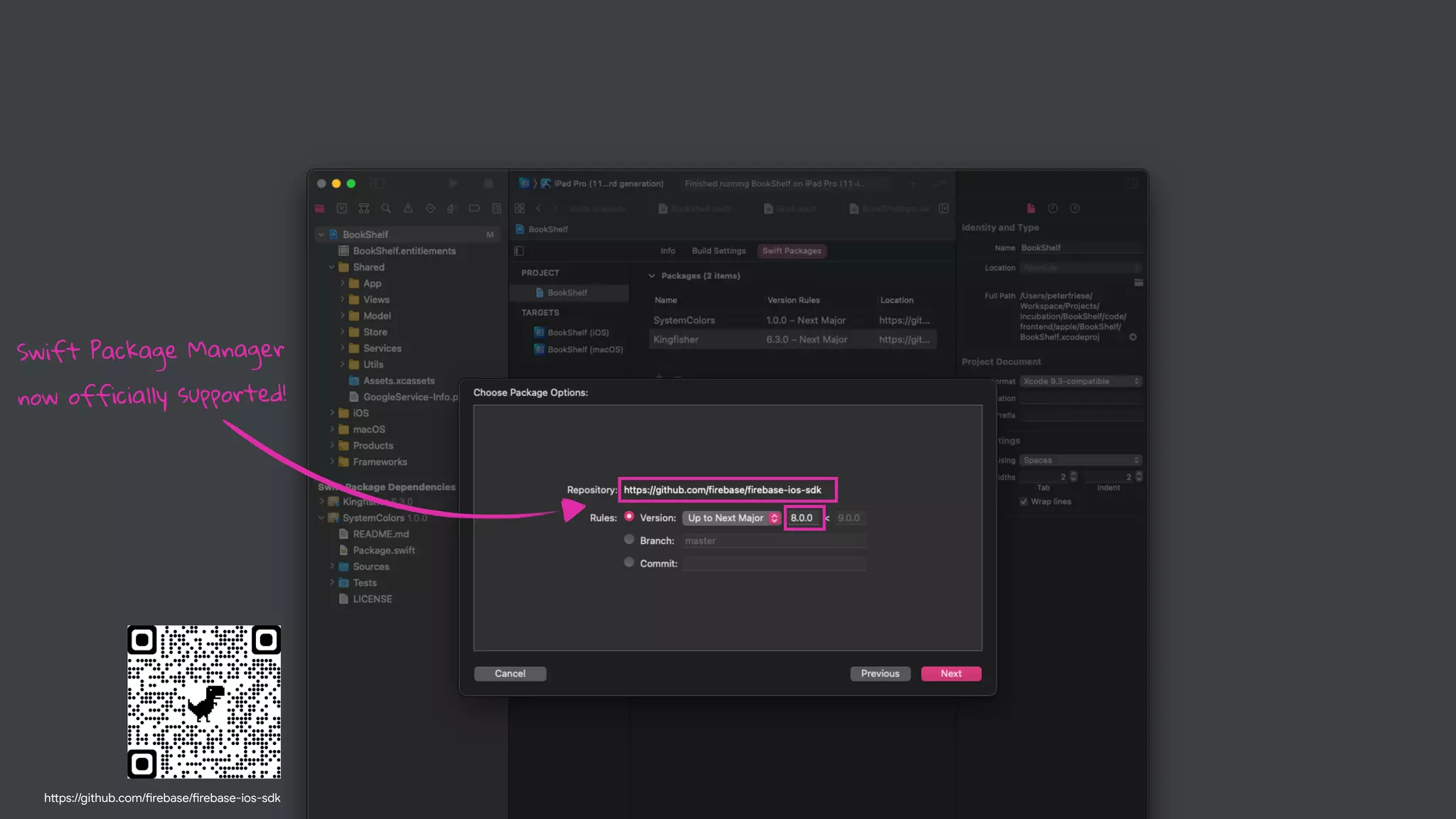Click the BookShelf breadcrumb in jump bar
The image size is (1456, 819).
tap(542, 230)
